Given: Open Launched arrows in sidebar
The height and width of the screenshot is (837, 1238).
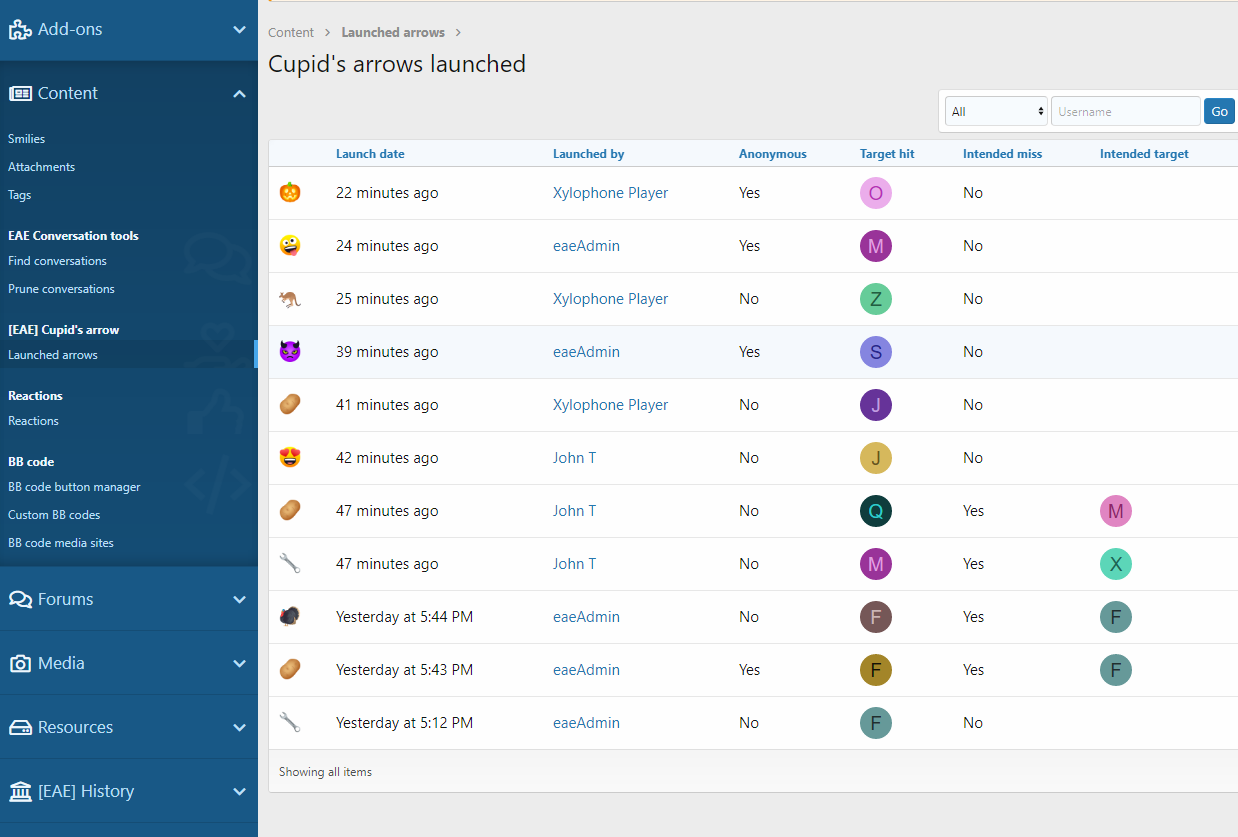Looking at the screenshot, I should 53,355.
